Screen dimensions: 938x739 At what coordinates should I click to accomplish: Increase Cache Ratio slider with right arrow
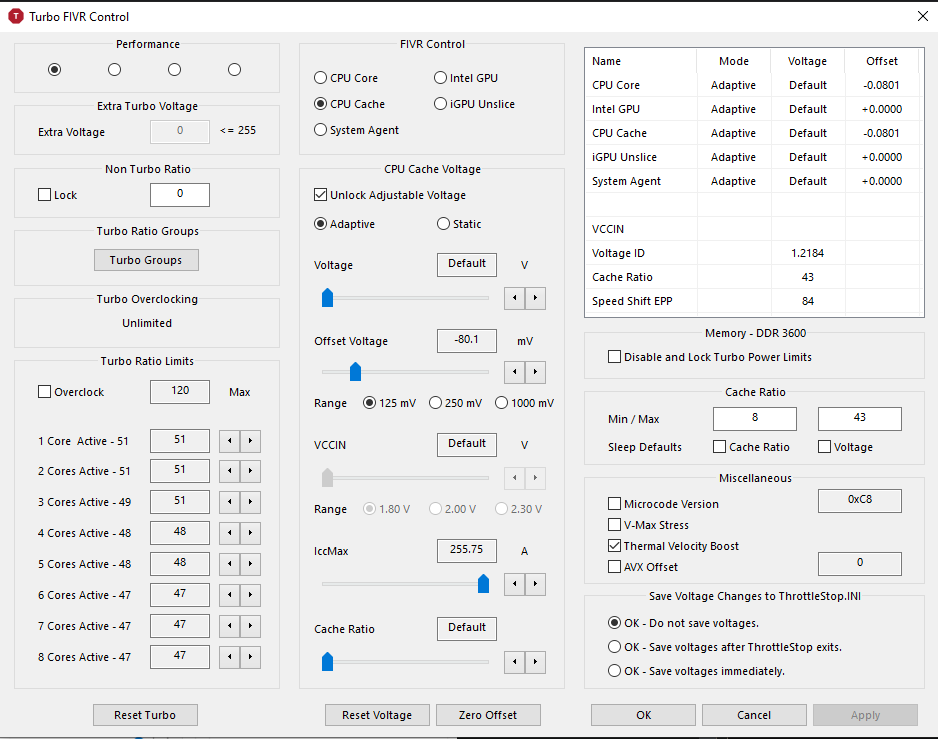pyautogui.click(x=536, y=662)
